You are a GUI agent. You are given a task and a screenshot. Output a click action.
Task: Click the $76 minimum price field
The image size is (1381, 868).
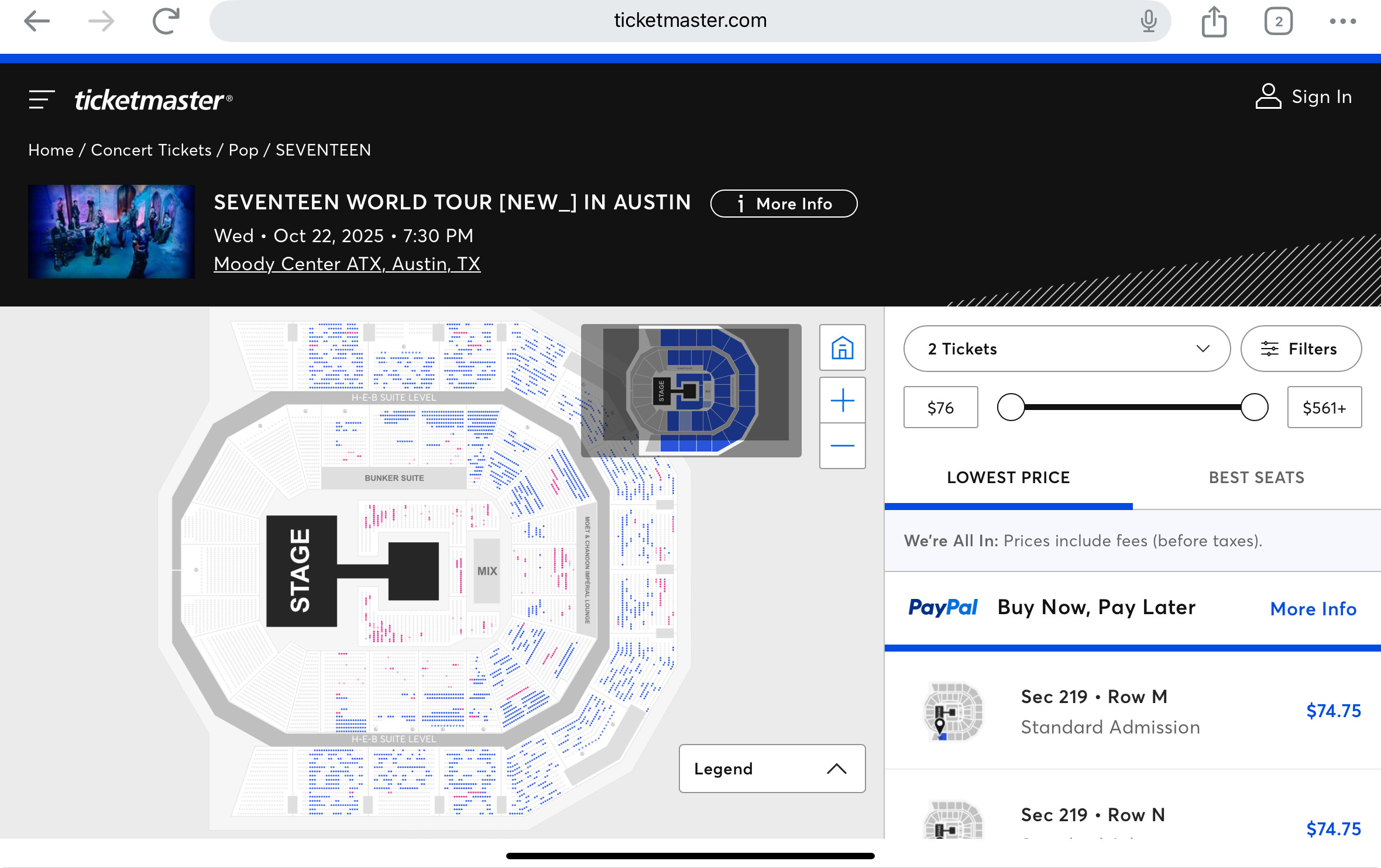click(940, 407)
